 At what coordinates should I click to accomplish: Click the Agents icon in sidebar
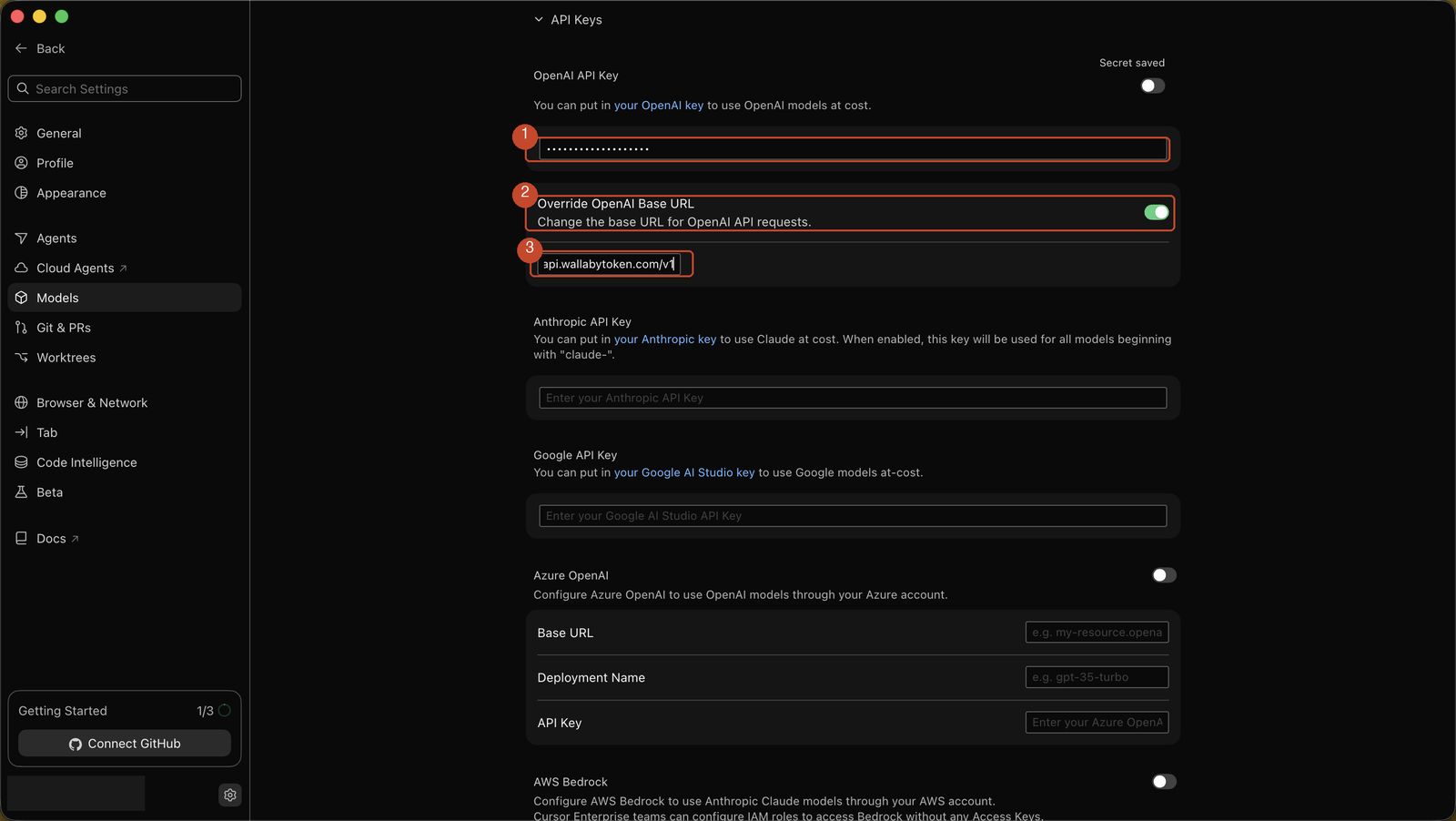click(21, 238)
